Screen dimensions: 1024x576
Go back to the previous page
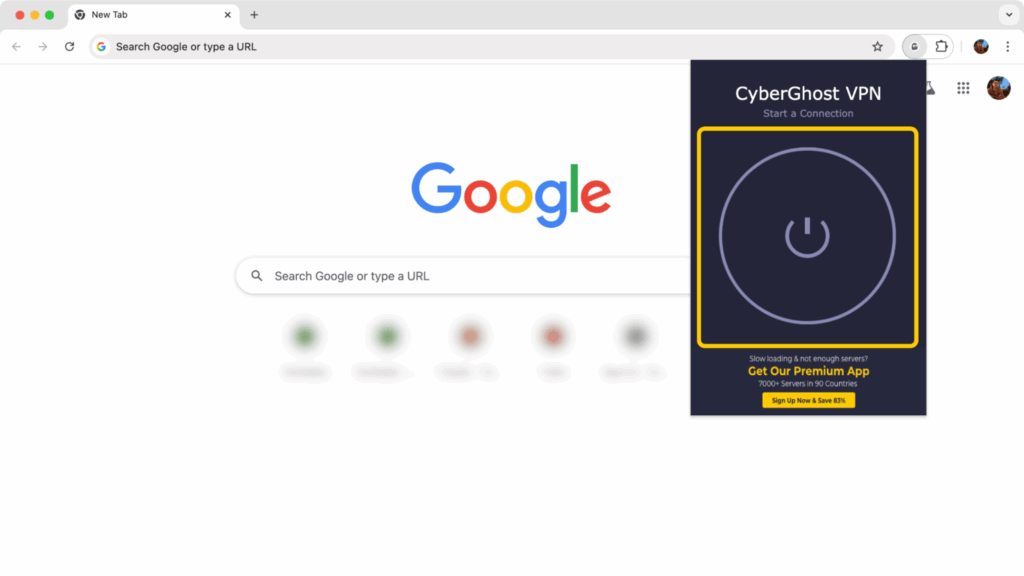click(x=16, y=46)
